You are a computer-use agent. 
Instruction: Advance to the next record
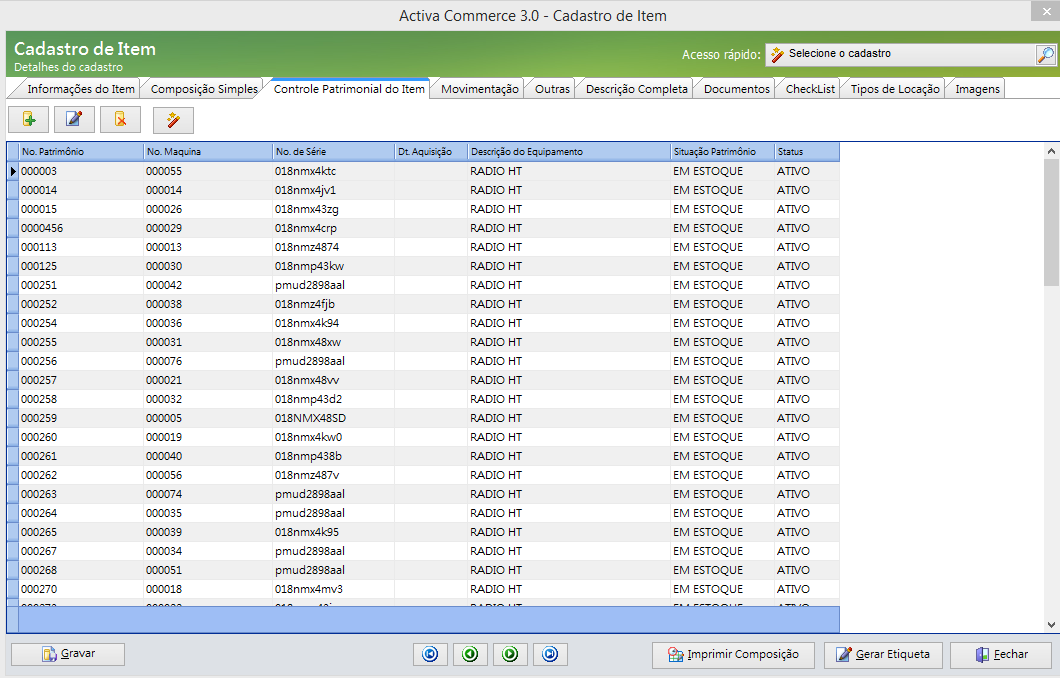point(510,654)
